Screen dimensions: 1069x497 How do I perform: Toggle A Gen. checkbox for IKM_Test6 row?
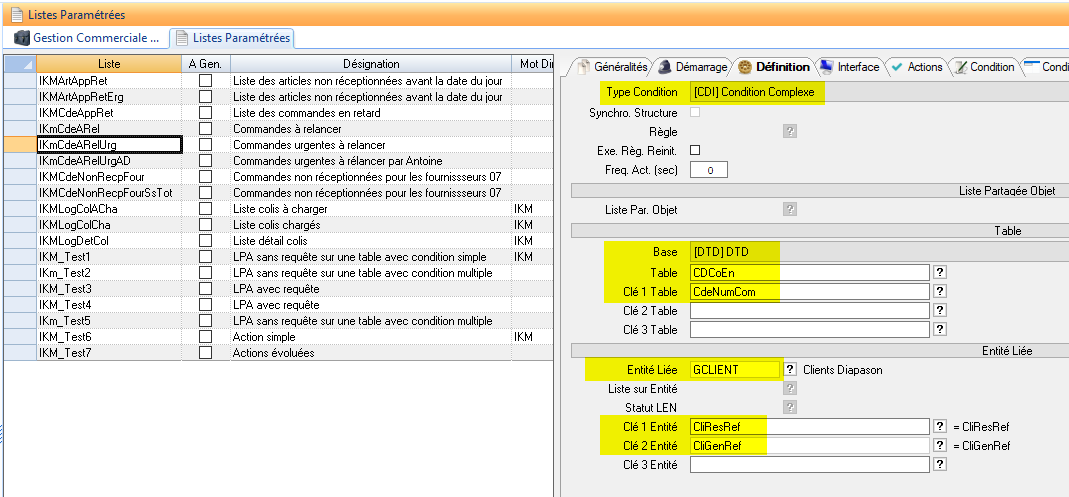coord(205,337)
